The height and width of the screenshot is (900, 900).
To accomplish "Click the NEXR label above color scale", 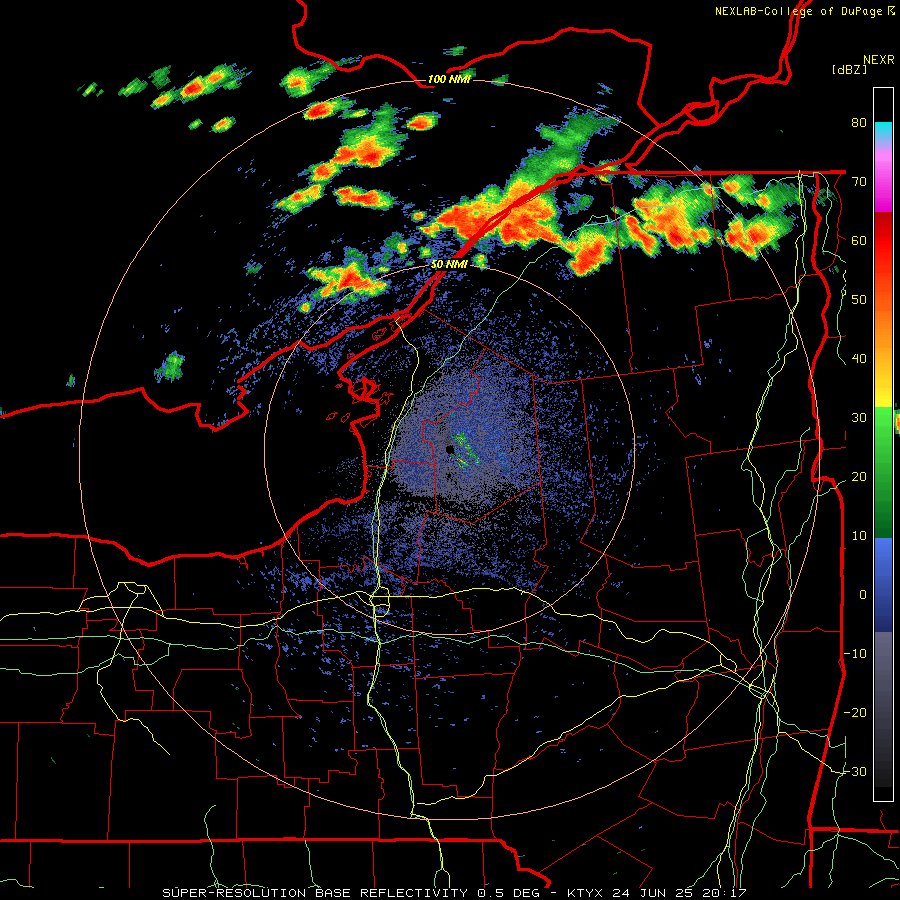I will 878,60.
